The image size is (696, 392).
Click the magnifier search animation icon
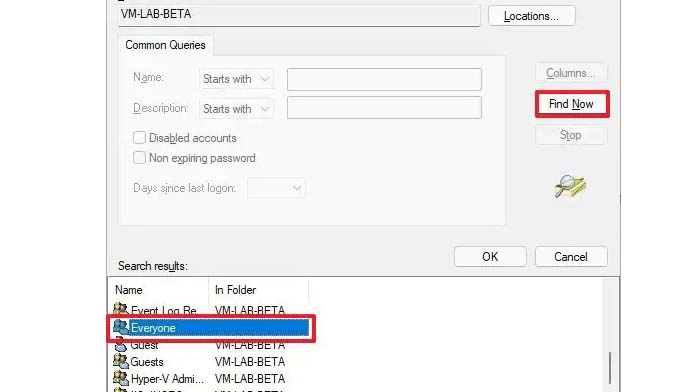click(570, 186)
